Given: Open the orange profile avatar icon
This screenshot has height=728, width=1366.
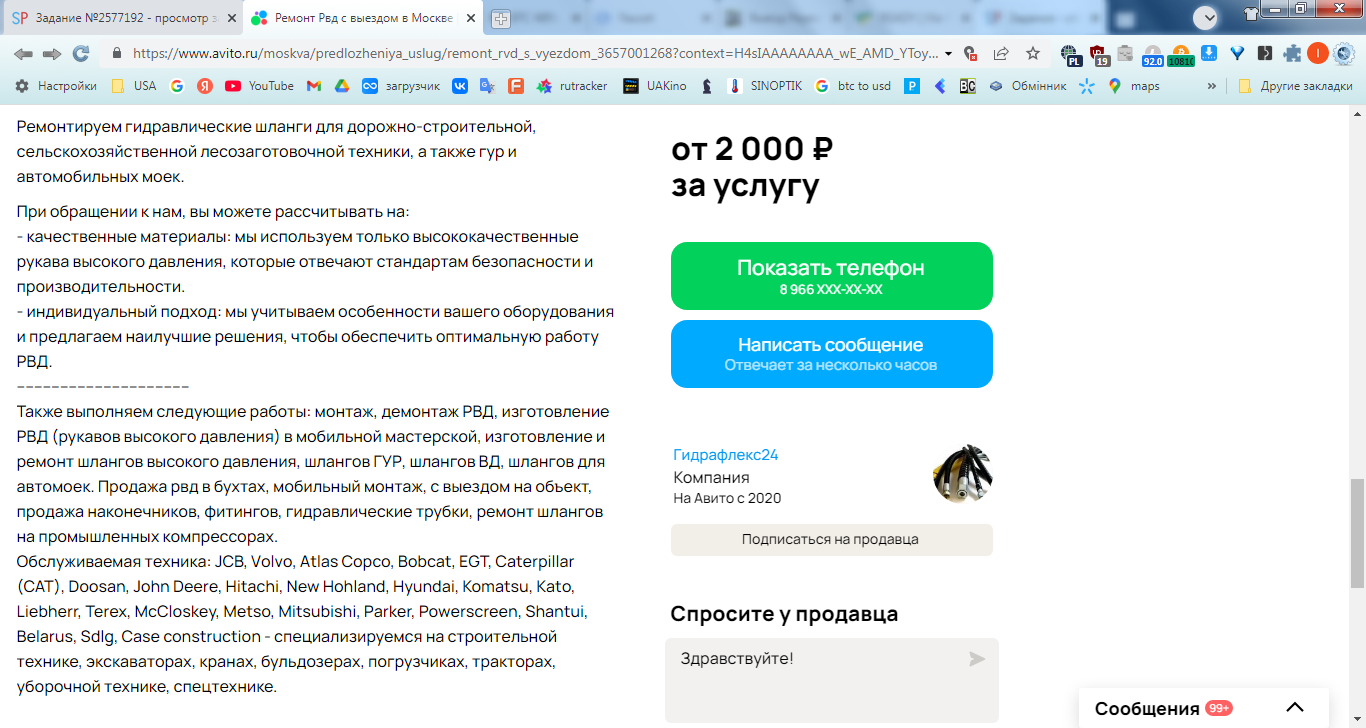Looking at the screenshot, I should [x=1318, y=54].
